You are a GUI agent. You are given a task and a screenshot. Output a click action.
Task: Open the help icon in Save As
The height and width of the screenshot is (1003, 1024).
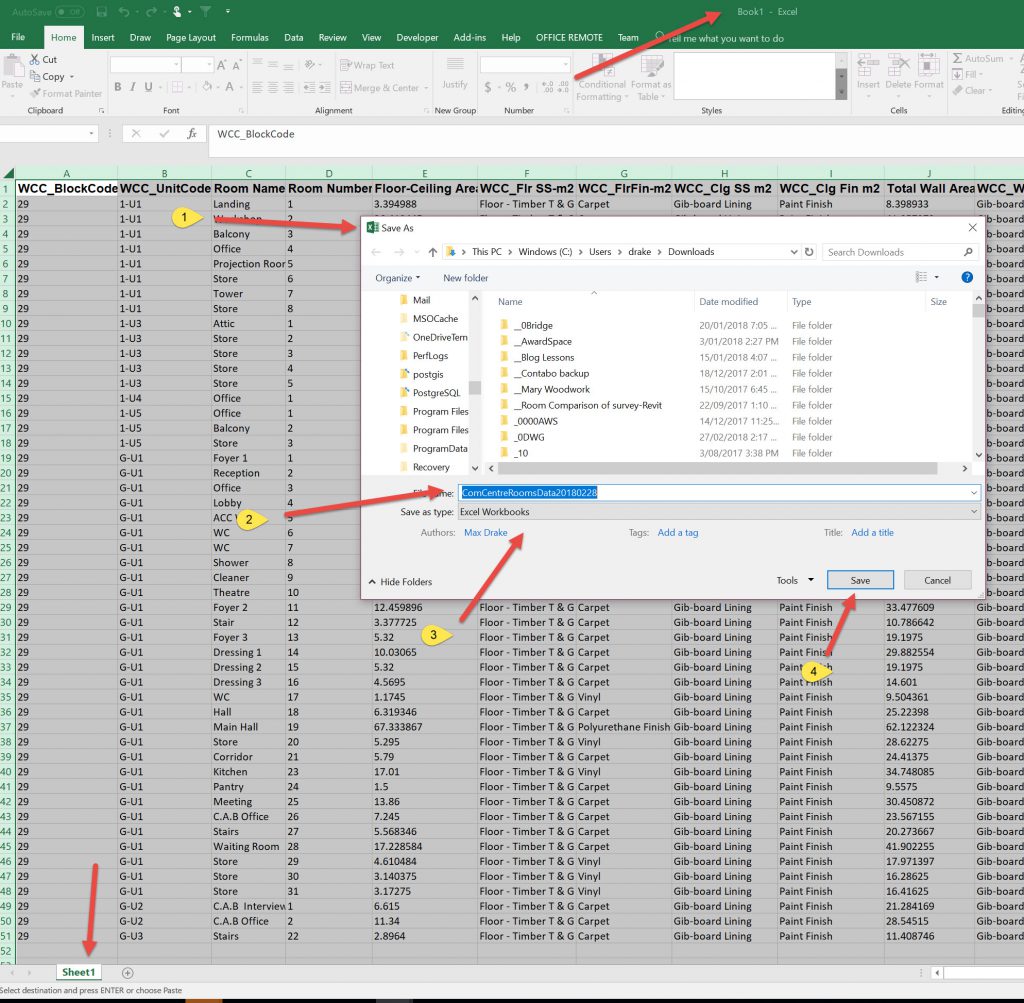point(967,277)
